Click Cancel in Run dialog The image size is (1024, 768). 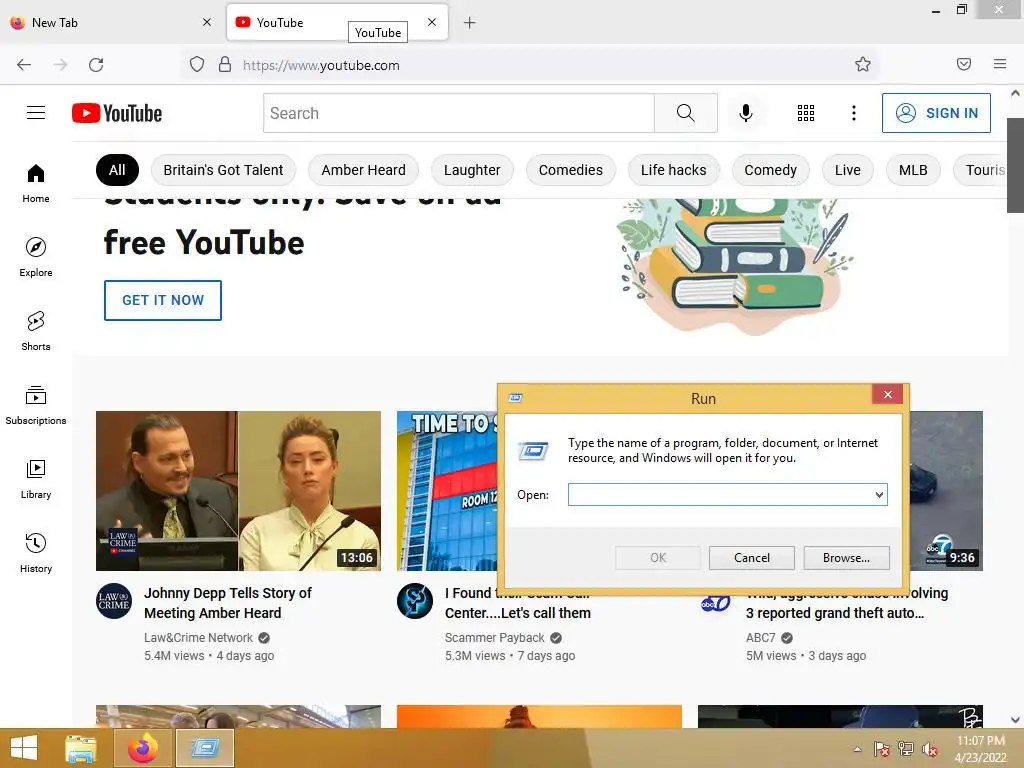752,558
